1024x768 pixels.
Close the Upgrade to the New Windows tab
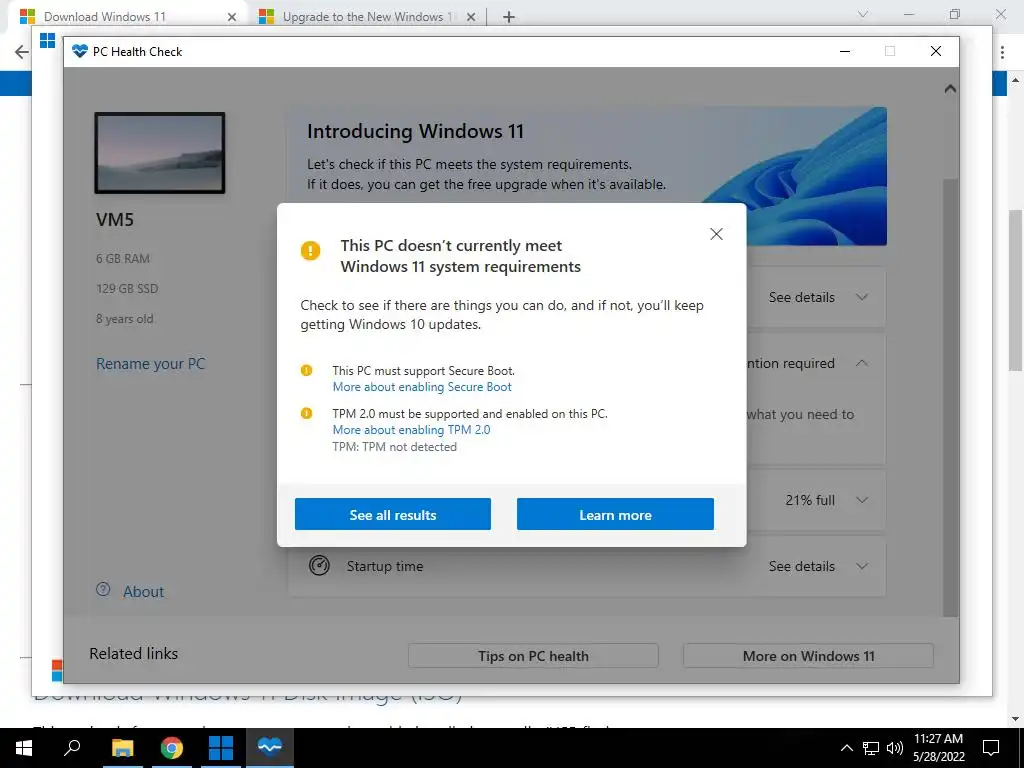pos(471,17)
